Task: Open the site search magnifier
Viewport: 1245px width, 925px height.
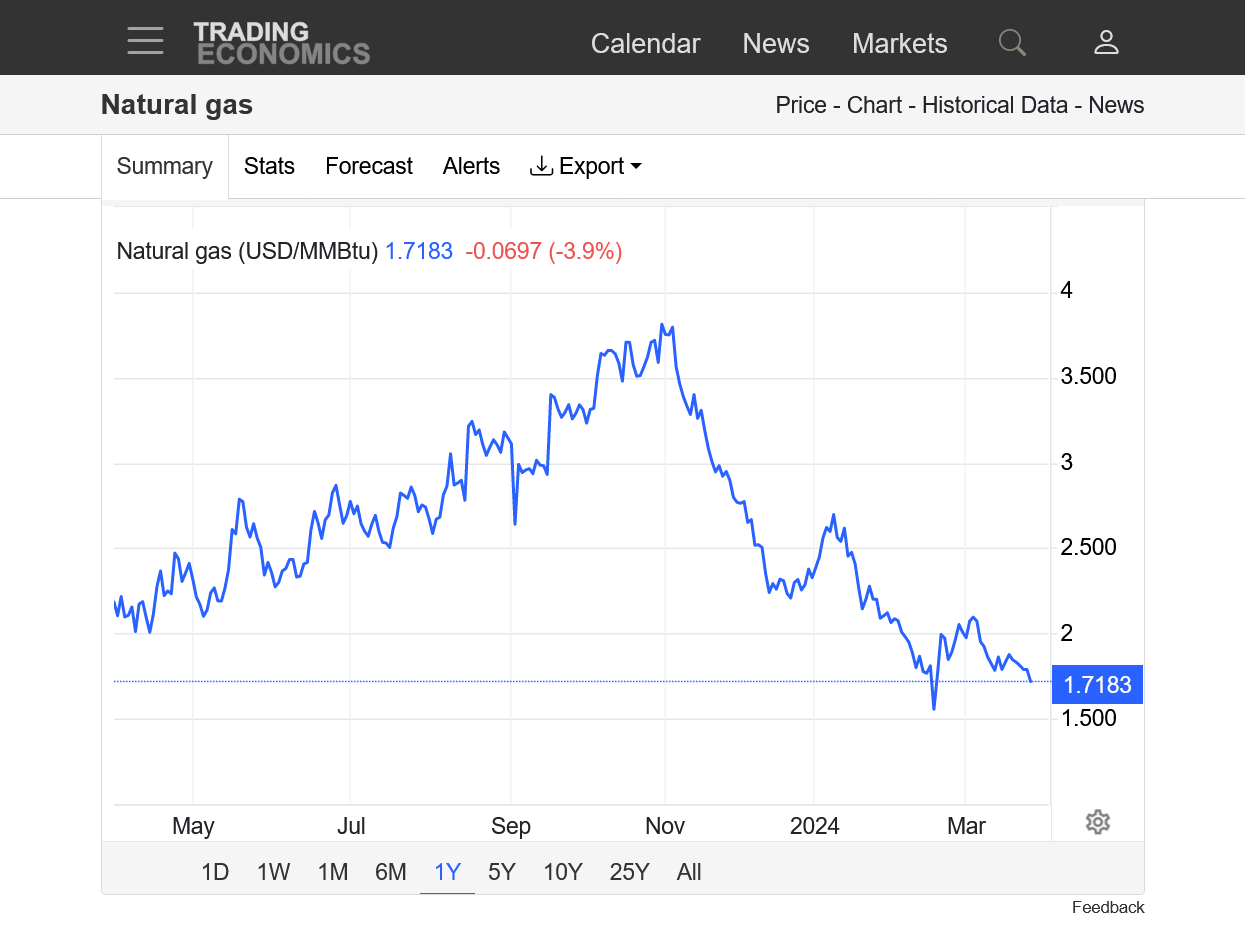Action: [1012, 42]
